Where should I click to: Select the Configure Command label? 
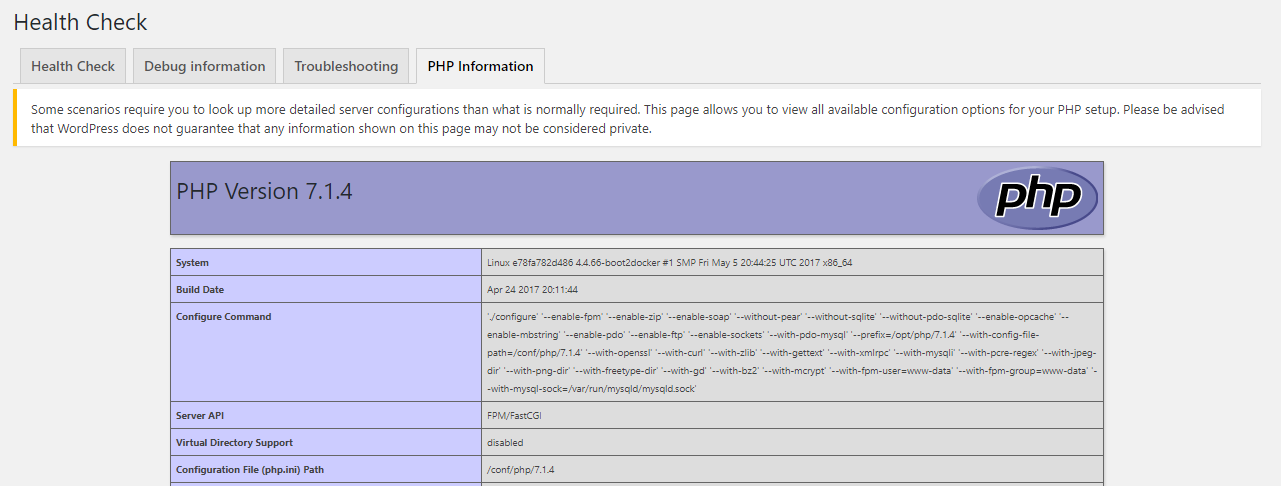224,317
